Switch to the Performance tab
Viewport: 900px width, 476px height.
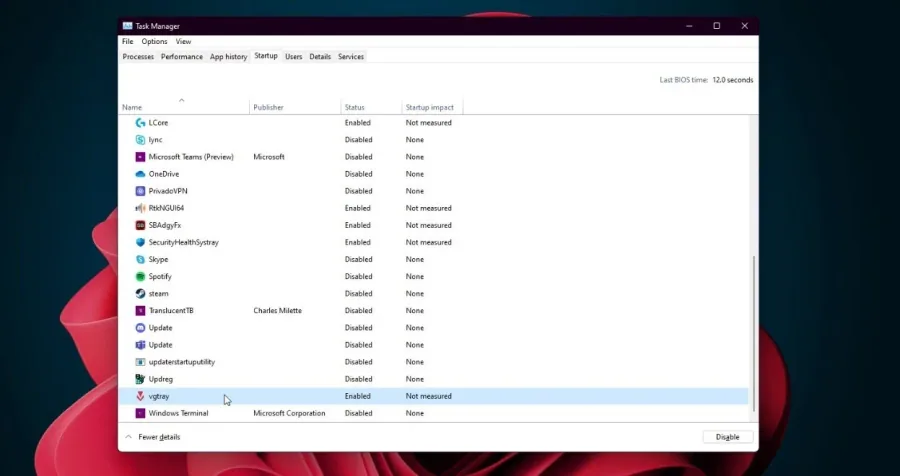point(181,56)
